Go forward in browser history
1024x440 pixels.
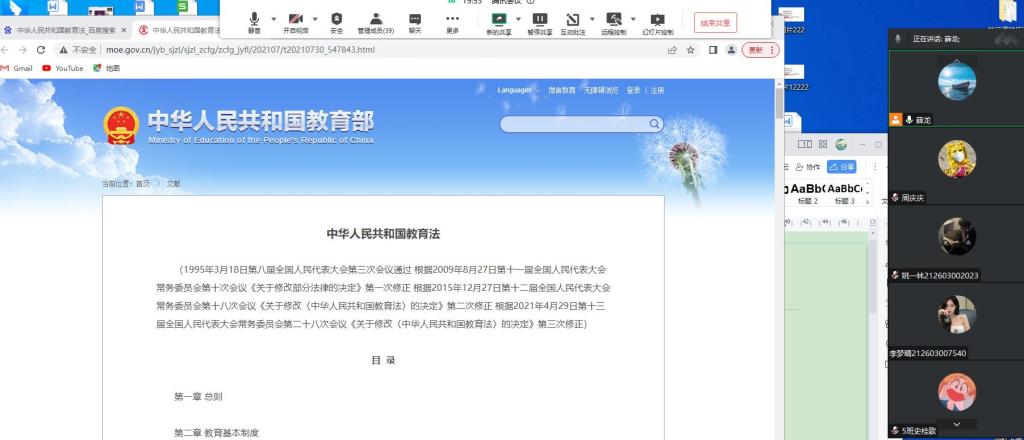point(23,50)
